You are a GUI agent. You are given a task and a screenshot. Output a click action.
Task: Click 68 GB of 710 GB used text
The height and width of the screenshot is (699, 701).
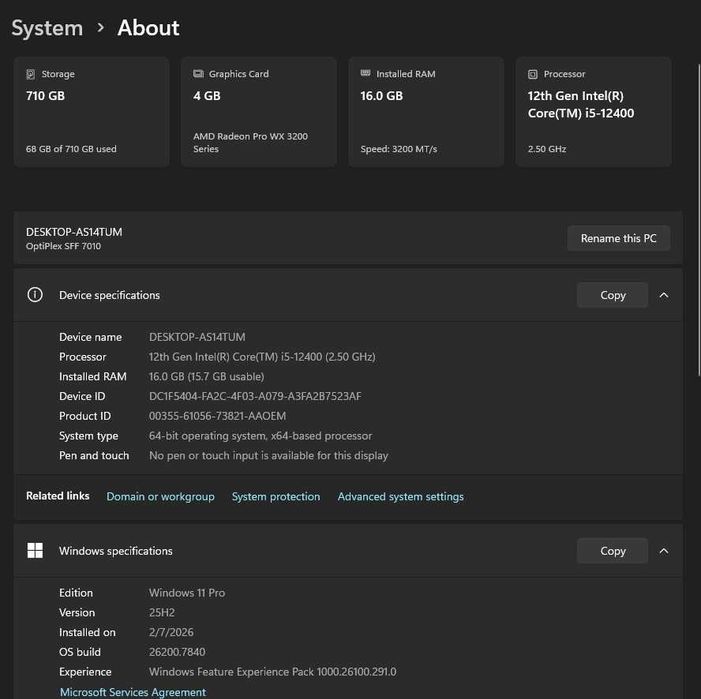[71, 149]
